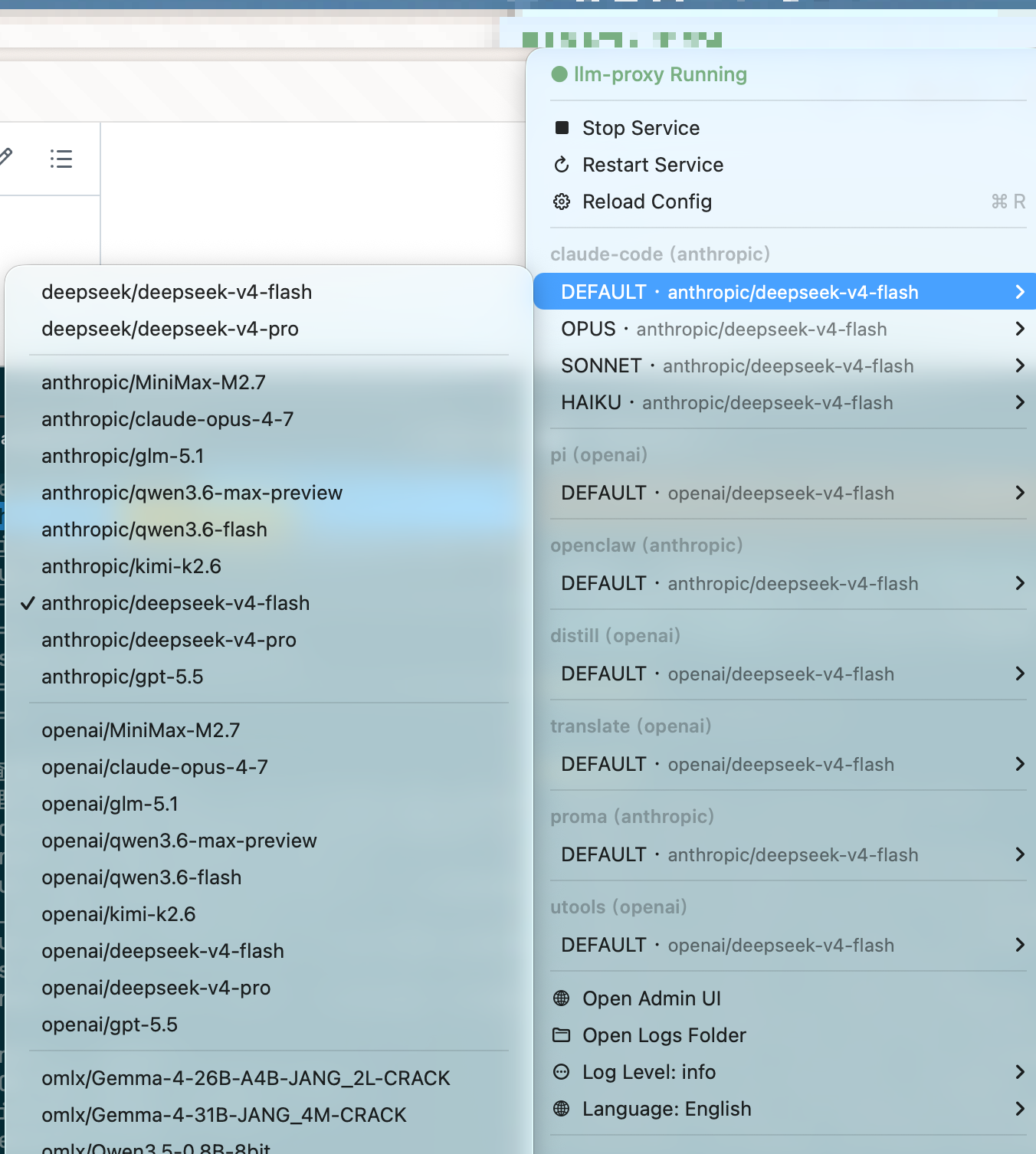1036x1154 pixels.
Task: Select anthropic/MiniMax-M2.7 model
Action: click(268, 382)
